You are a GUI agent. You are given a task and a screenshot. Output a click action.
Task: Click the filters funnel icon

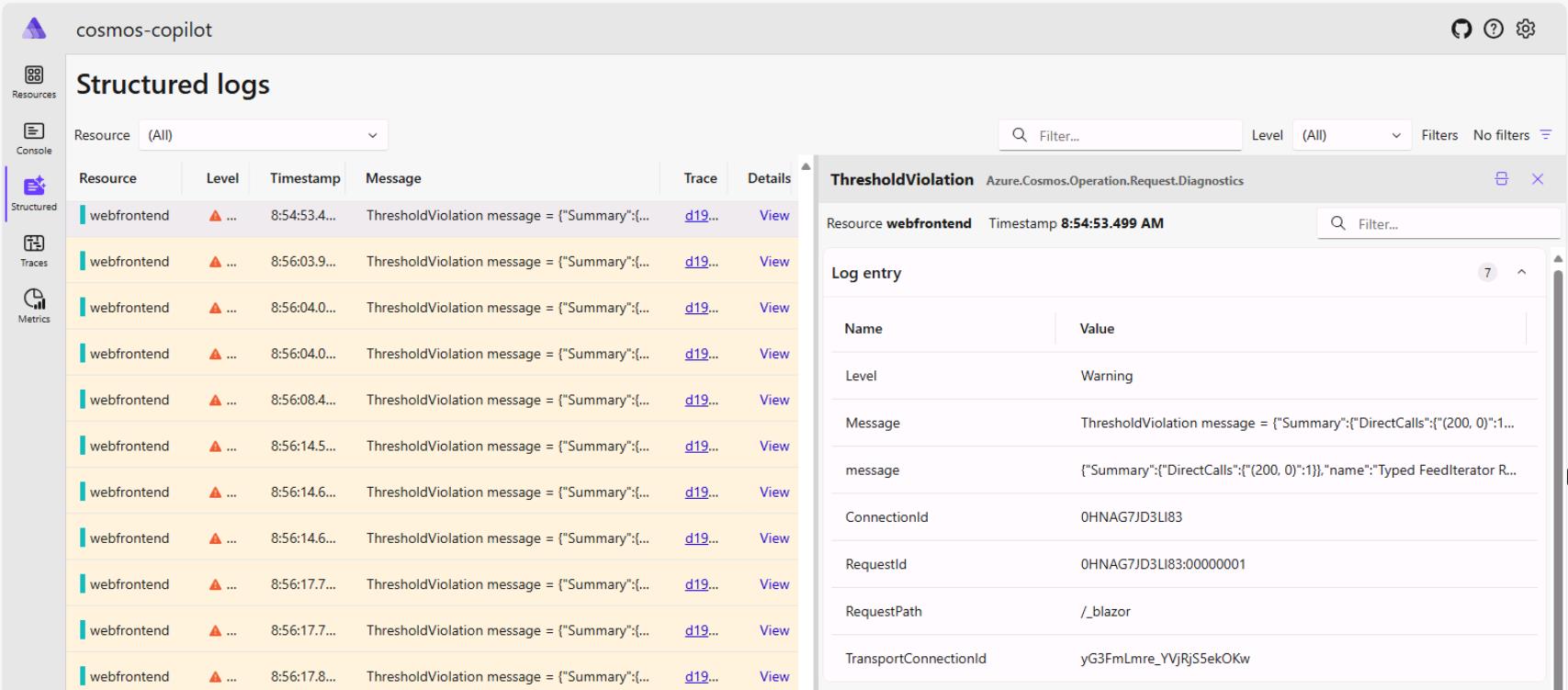point(1546,135)
